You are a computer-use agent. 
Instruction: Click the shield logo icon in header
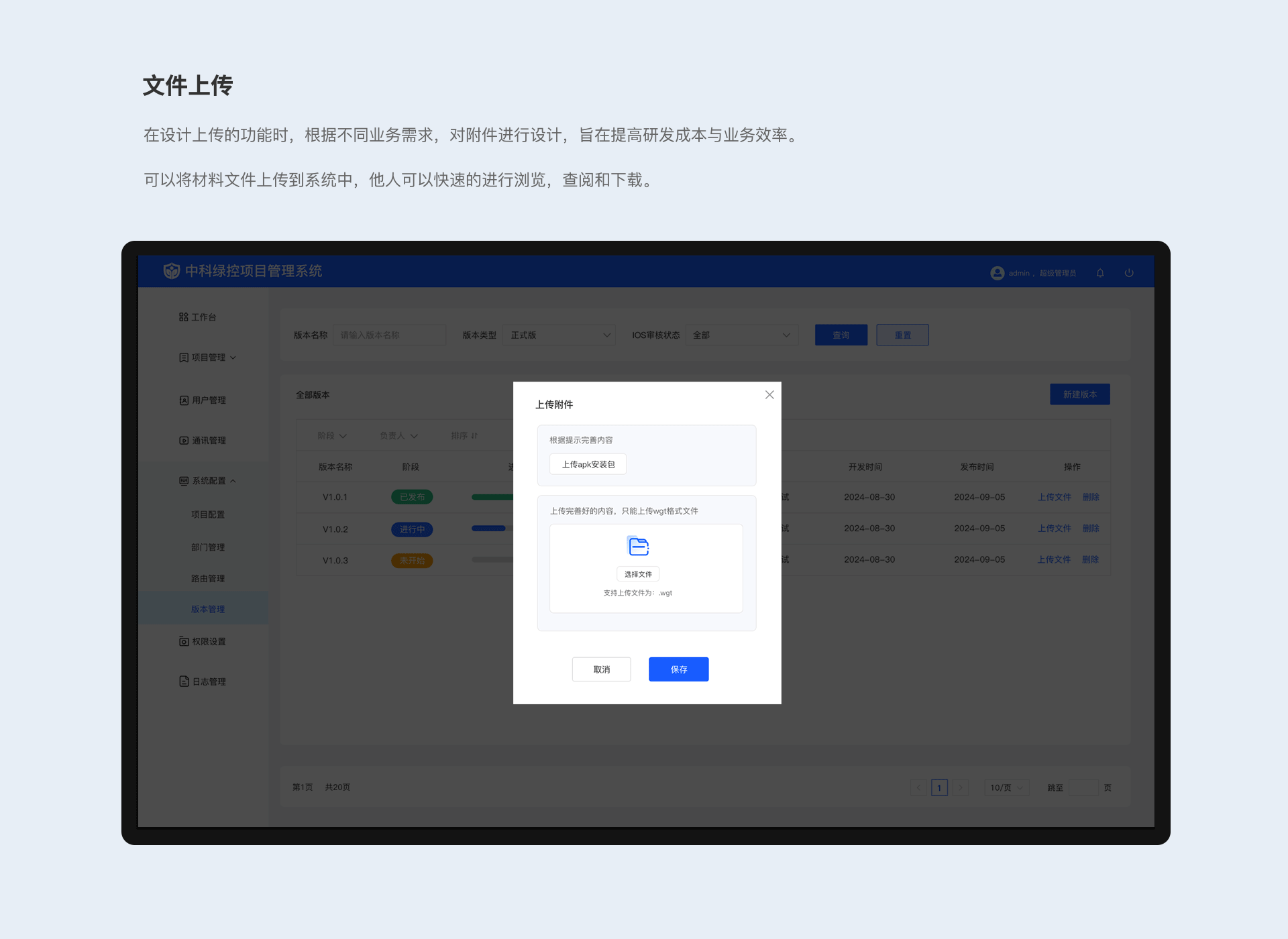pyautogui.click(x=172, y=271)
